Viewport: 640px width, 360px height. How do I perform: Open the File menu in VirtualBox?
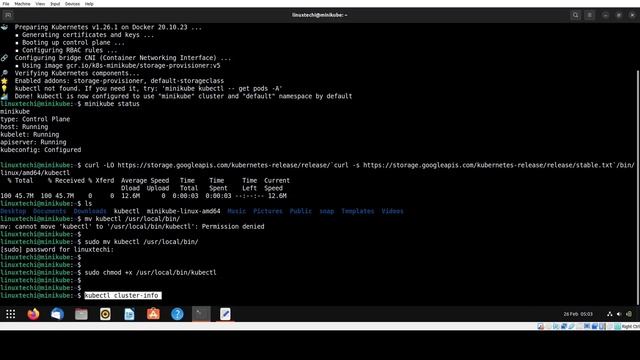point(6,4)
